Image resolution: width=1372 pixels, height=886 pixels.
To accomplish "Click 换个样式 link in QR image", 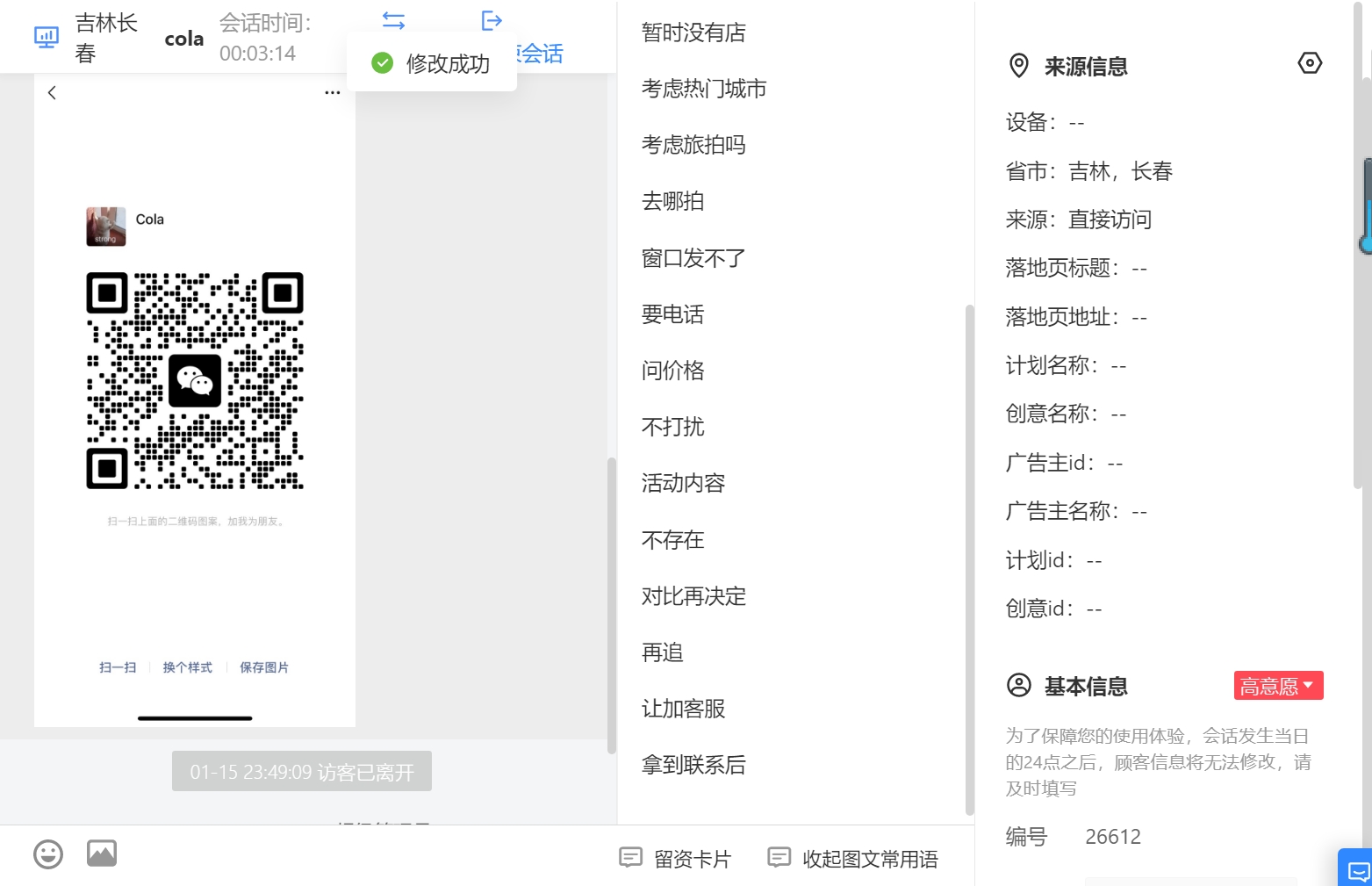I will coord(187,667).
